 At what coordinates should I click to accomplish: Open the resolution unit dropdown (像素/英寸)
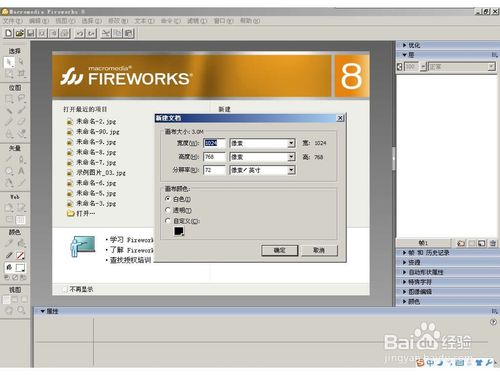click(x=291, y=170)
